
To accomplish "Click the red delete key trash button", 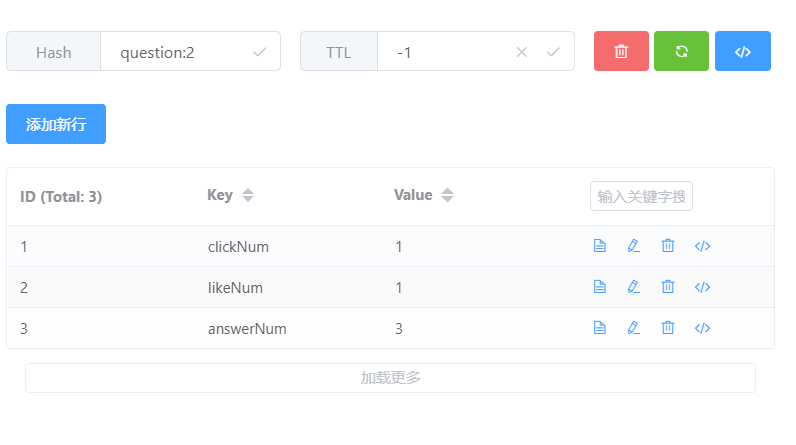I will pos(621,51).
